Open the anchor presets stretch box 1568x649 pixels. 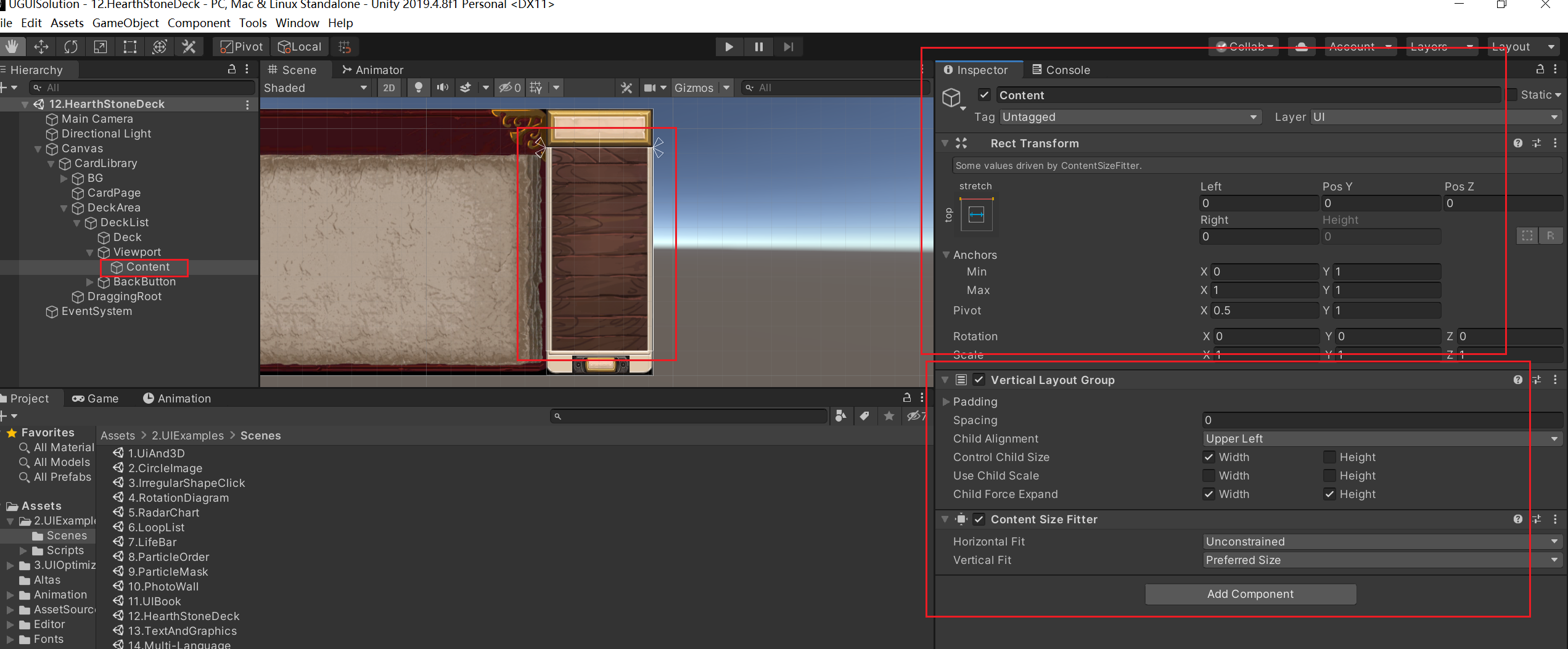point(976,214)
